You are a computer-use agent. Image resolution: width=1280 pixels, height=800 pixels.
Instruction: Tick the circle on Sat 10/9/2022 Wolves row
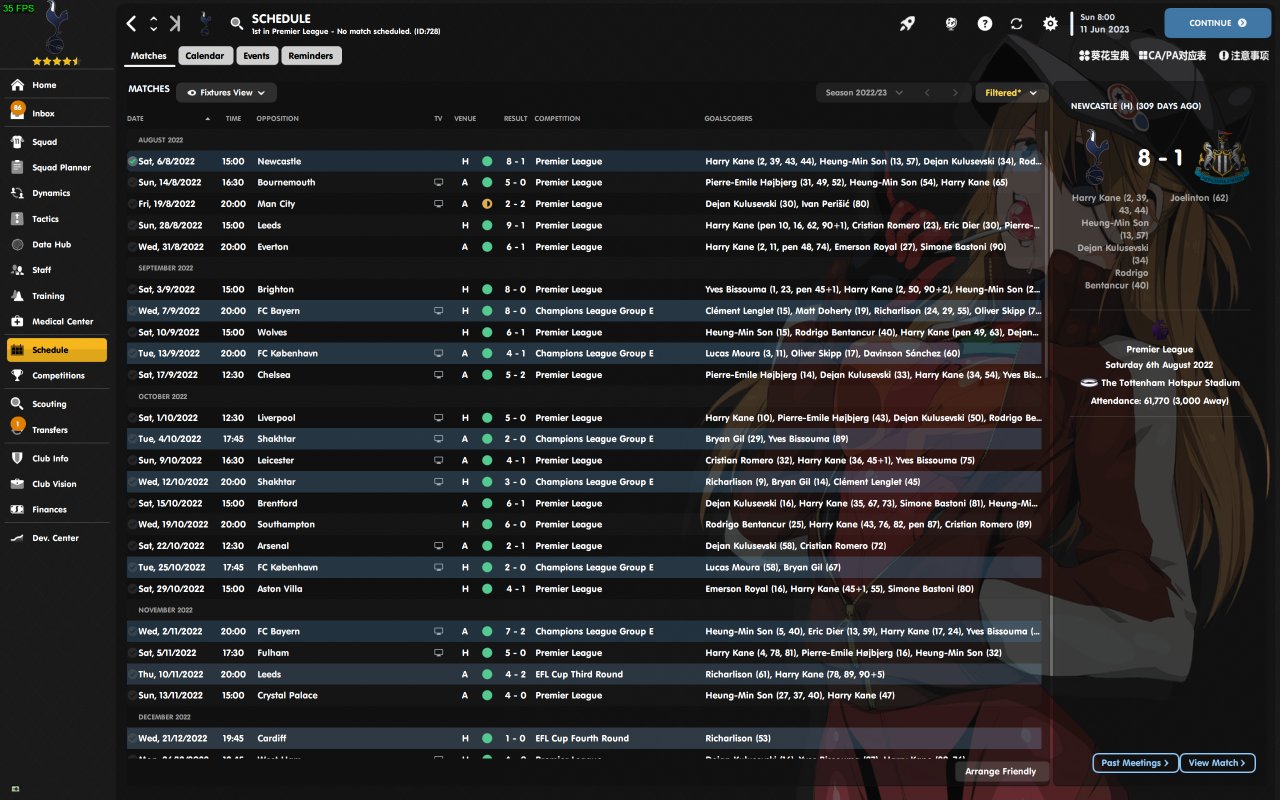point(133,332)
